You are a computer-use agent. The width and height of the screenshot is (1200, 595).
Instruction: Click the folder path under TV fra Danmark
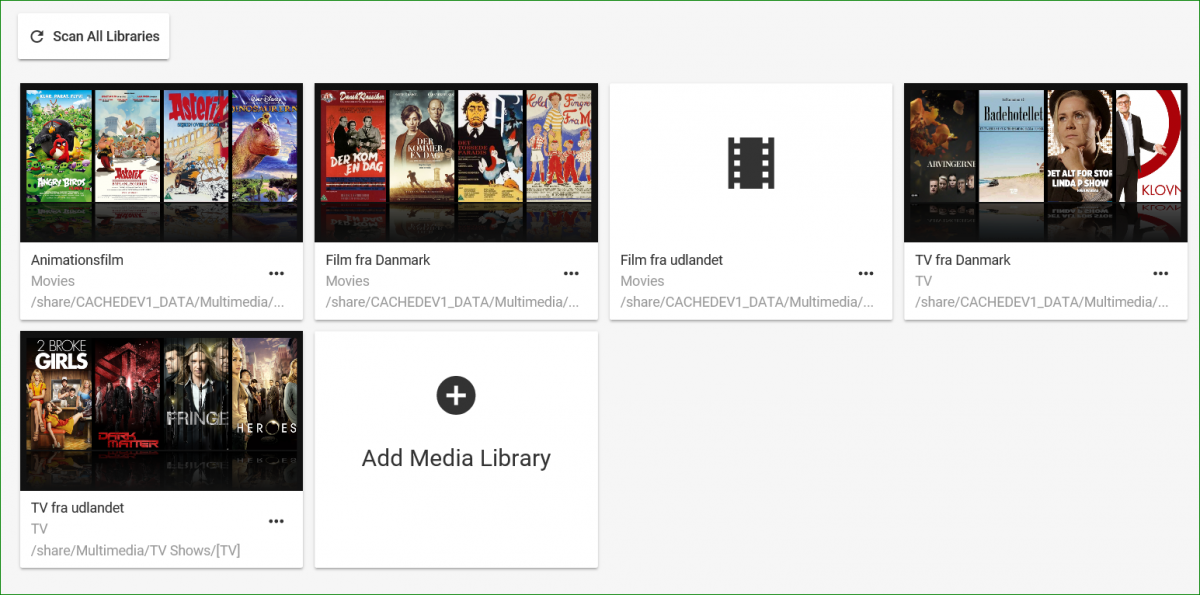tap(1043, 301)
